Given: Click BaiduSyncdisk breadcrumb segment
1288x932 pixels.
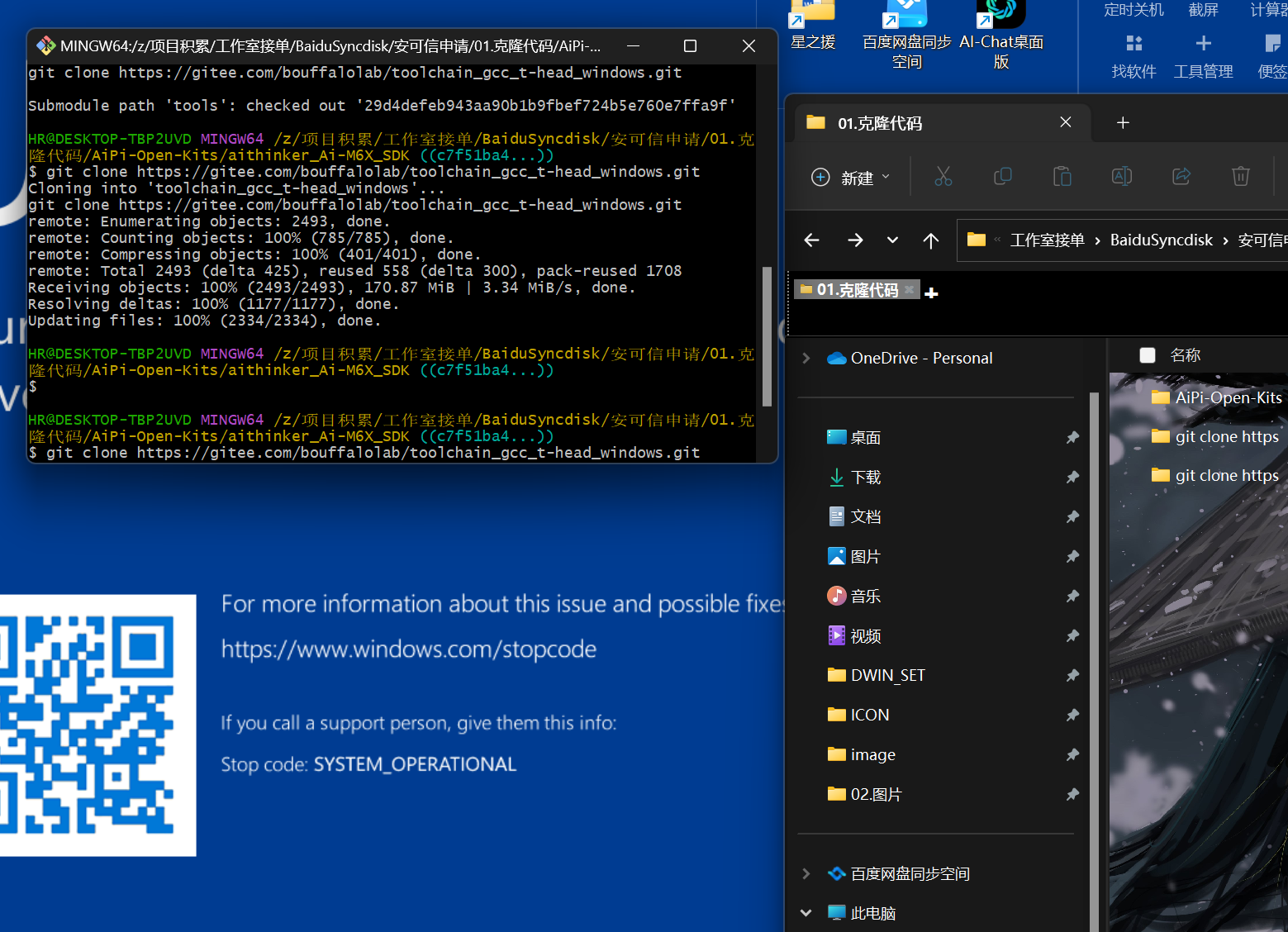Looking at the screenshot, I should [1161, 240].
